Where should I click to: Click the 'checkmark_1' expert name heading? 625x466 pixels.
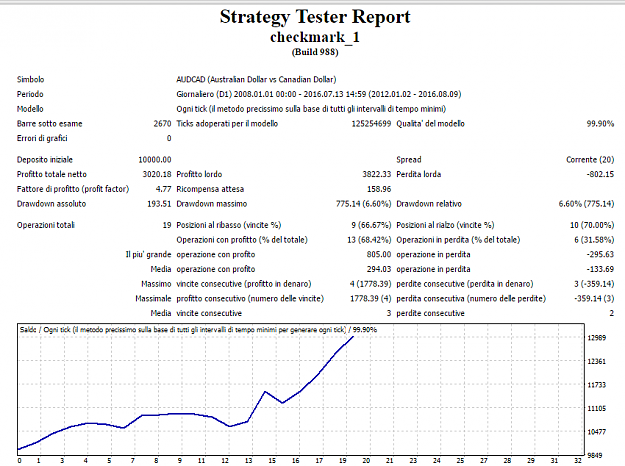point(315,37)
